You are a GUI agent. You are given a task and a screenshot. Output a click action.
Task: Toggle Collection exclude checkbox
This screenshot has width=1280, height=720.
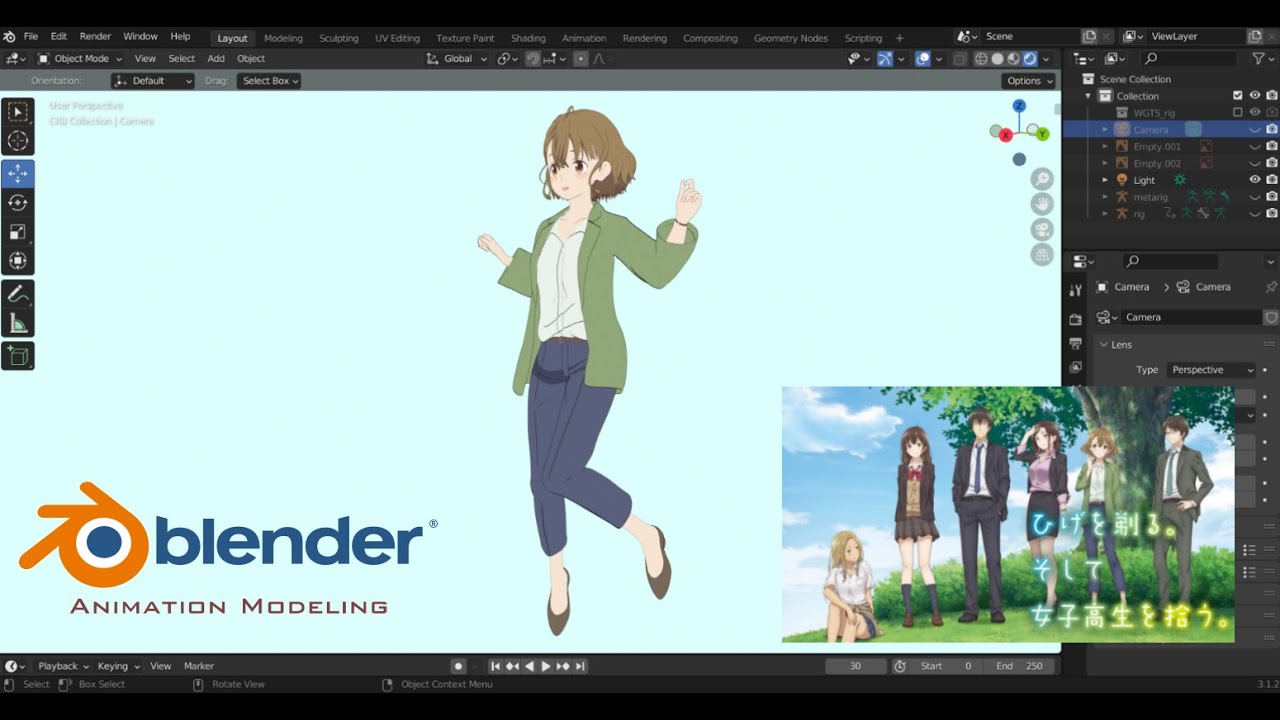[x=1238, y=96]
